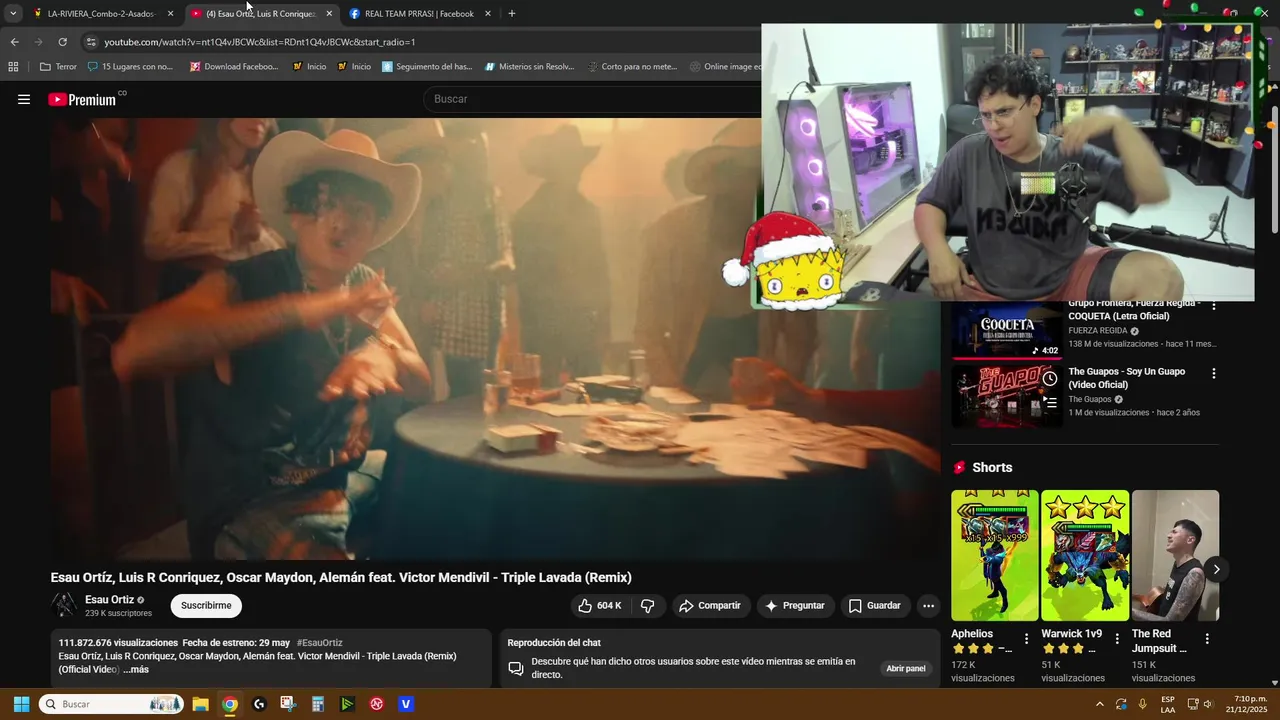This screenshot has height=720, width=1280.
Task: Dislike the Triple Lavada video
Action: point(648,606)
